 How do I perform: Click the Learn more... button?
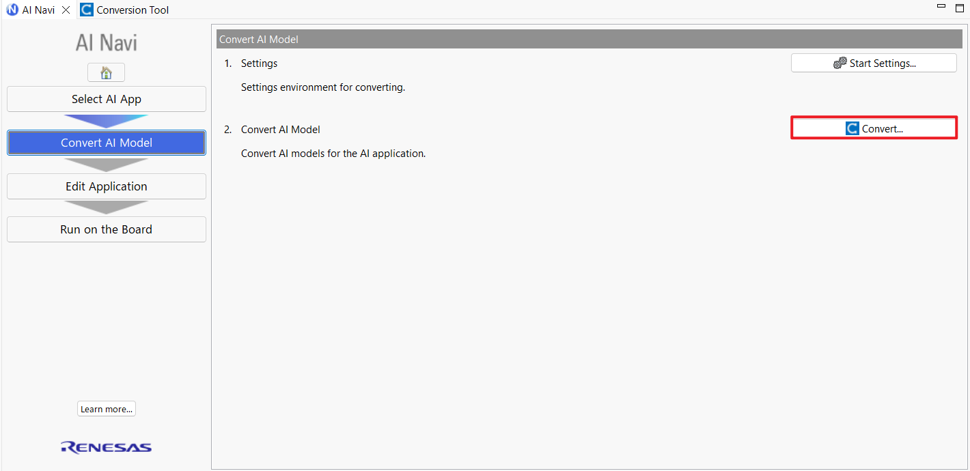(x=106, y=409)
